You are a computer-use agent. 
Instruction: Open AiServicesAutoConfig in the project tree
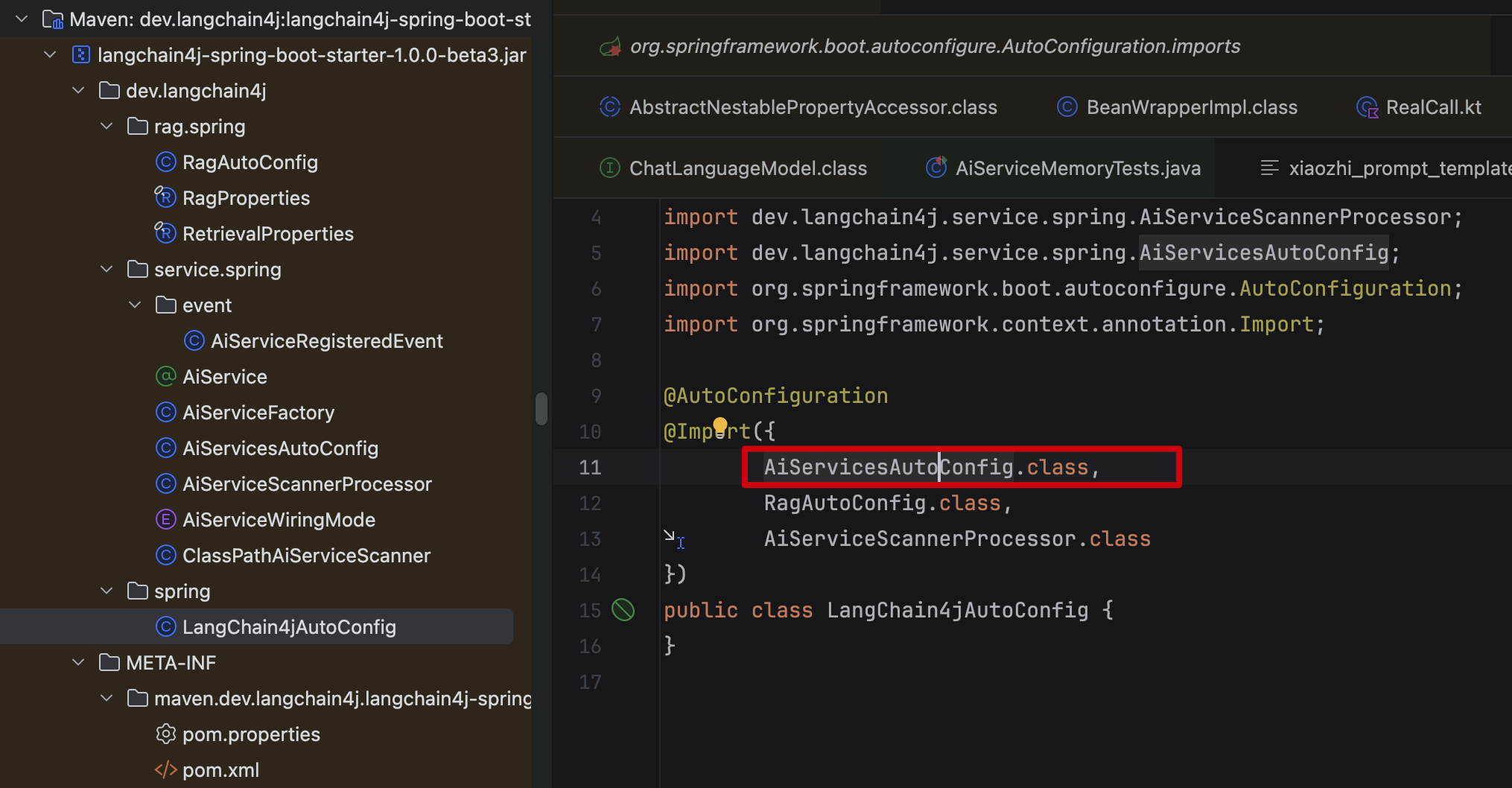click(280, 448)
